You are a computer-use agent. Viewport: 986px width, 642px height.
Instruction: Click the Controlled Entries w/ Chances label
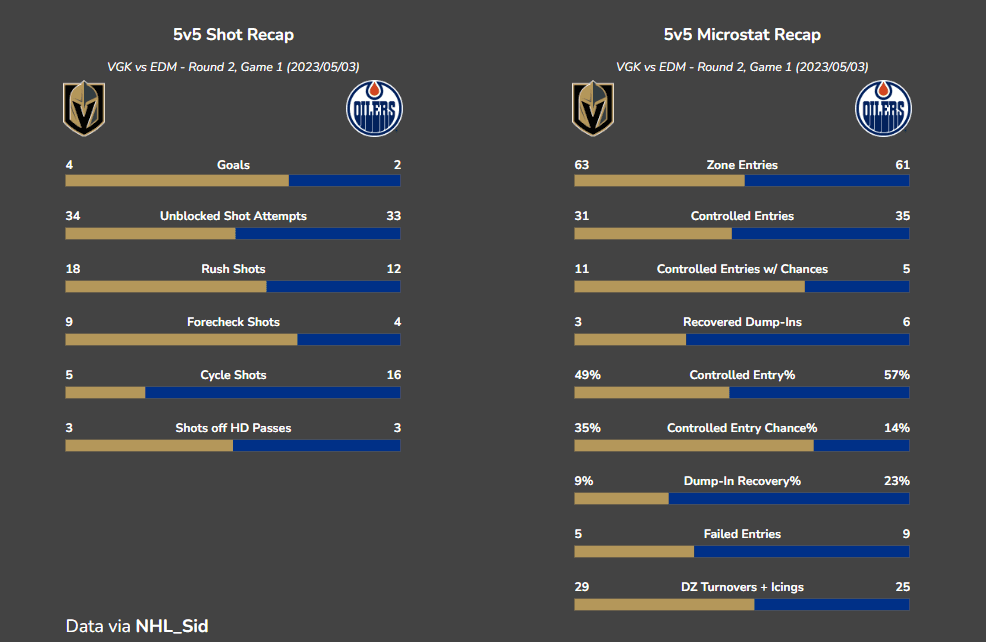[742, 269]
